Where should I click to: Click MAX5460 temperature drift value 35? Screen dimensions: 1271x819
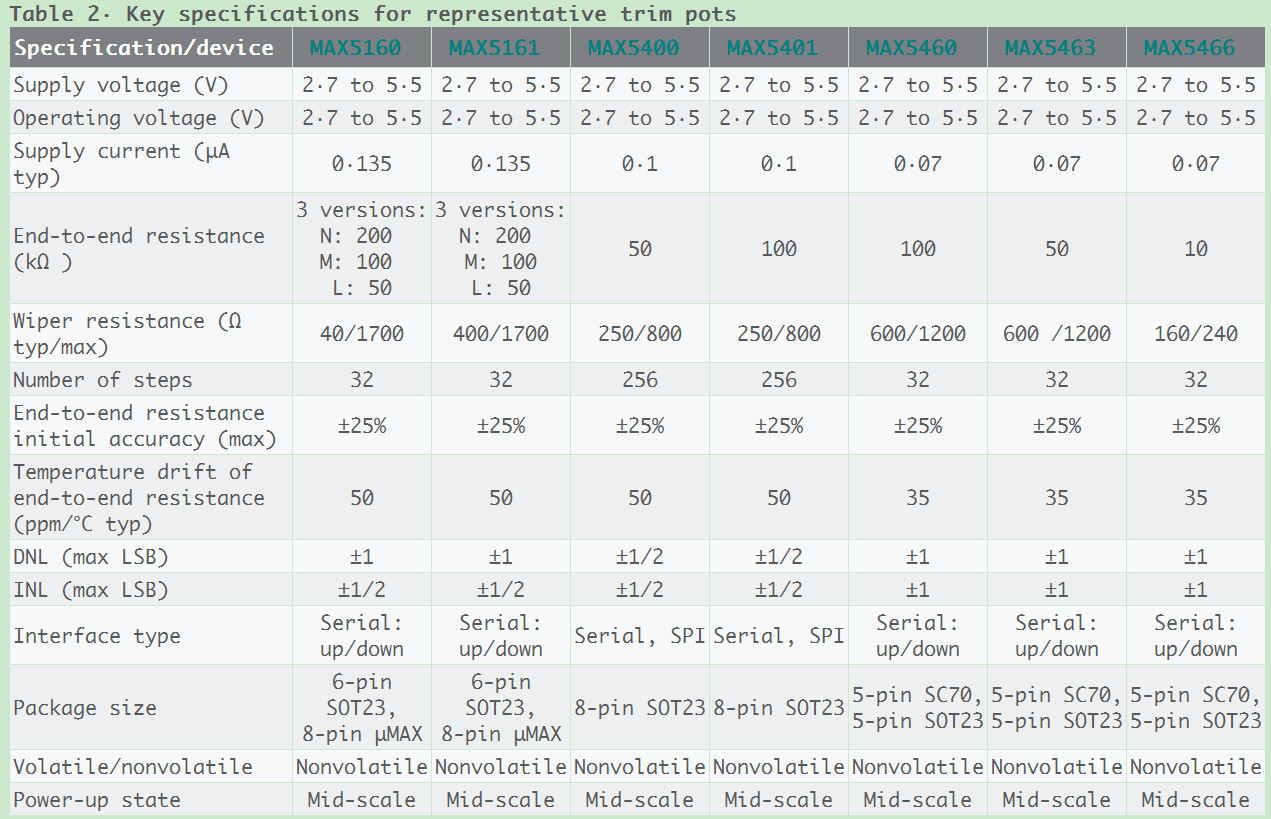918,498
